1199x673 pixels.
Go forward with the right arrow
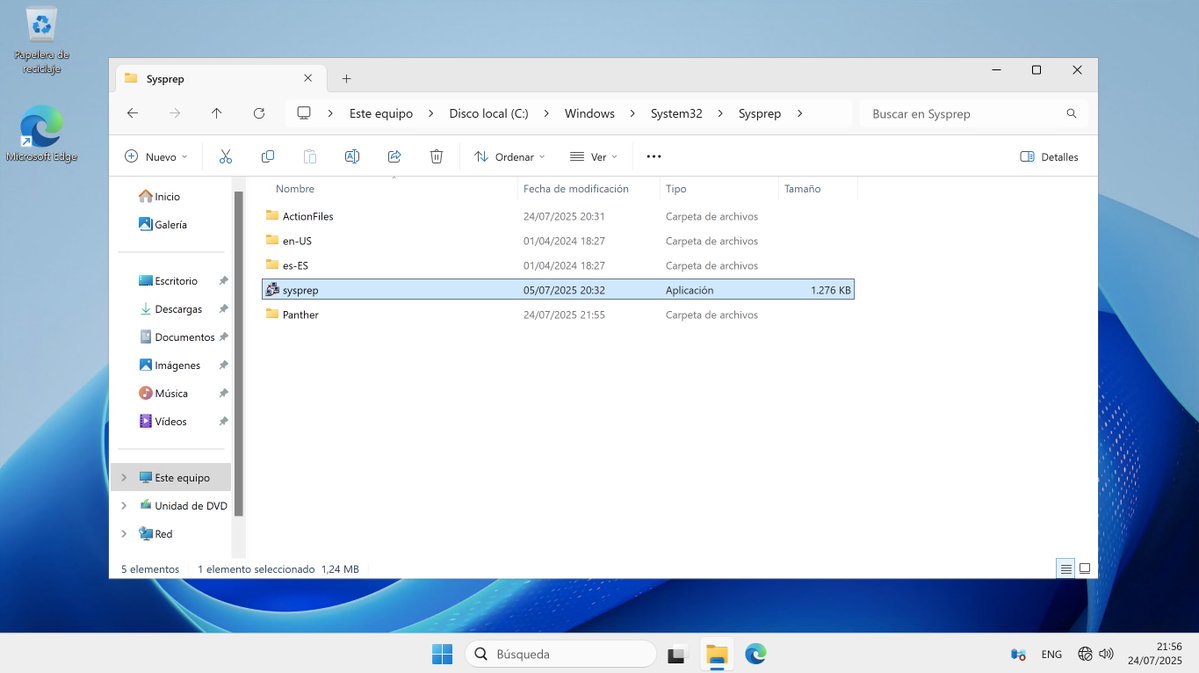174,113
